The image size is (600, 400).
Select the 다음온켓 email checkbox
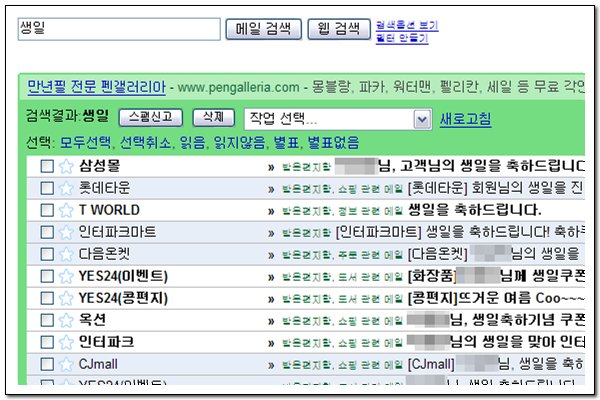(47, 254)
